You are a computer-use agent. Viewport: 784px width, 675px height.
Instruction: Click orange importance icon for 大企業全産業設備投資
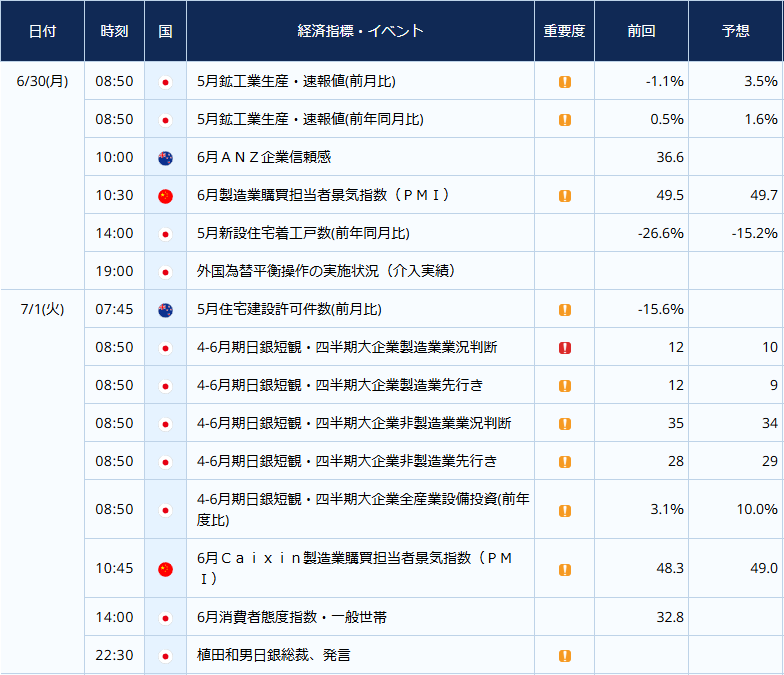point(564,510)
